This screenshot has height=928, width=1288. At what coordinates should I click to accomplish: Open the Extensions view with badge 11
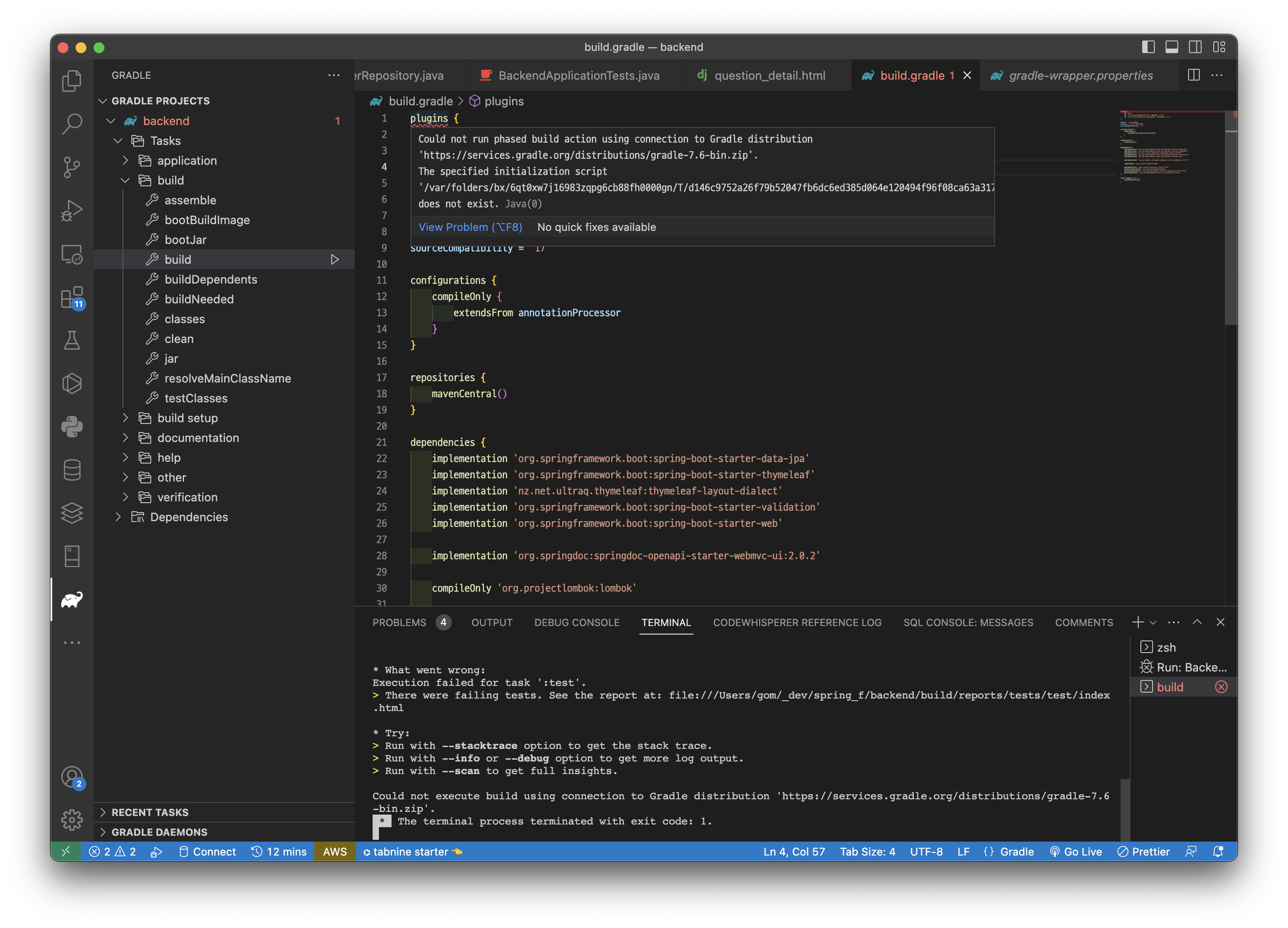[72, 297]
